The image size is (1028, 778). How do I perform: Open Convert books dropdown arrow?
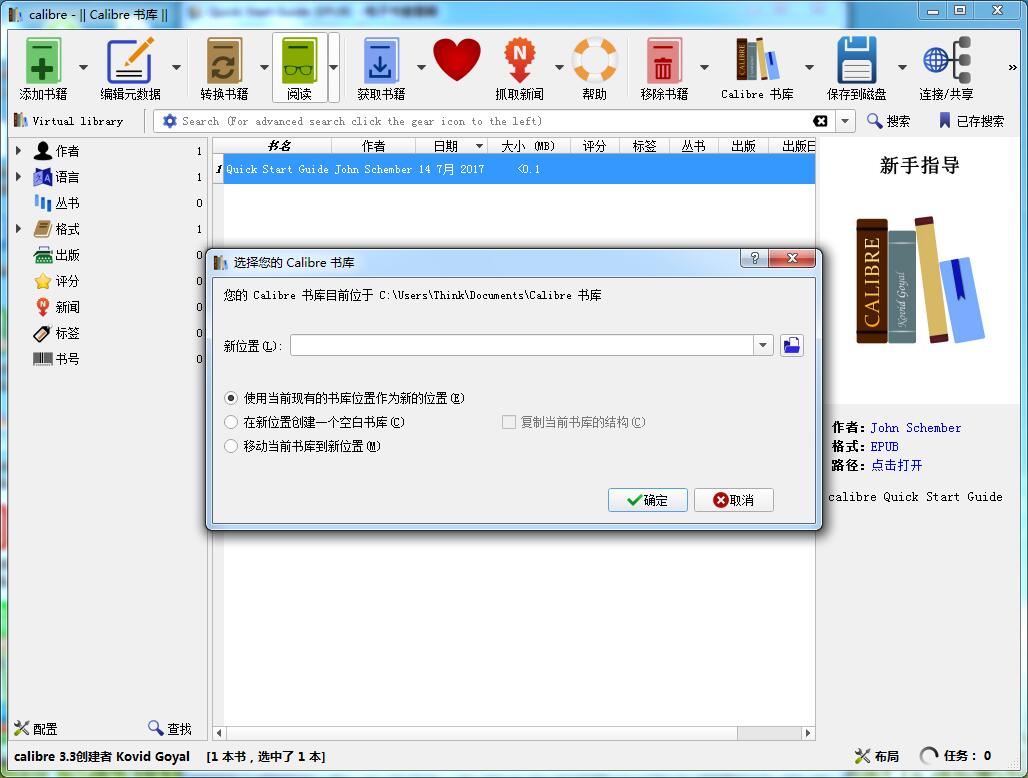(x=264, y=68)
